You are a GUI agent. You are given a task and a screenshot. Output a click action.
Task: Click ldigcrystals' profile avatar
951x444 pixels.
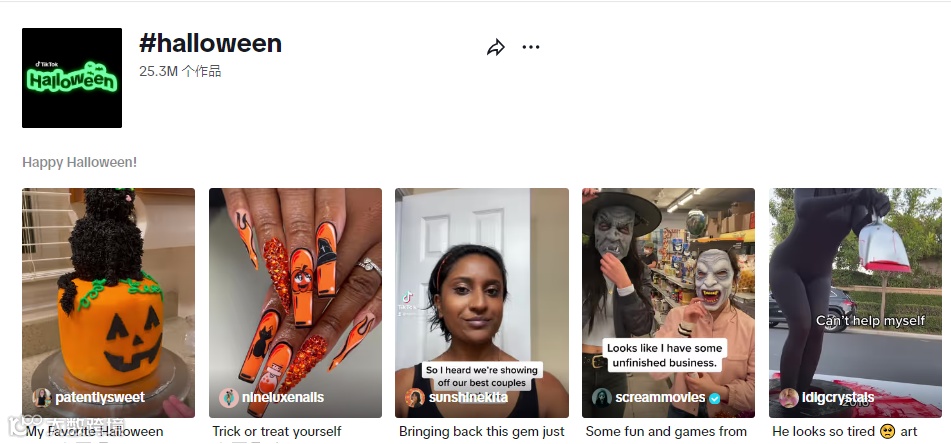[x=789, y=398]
